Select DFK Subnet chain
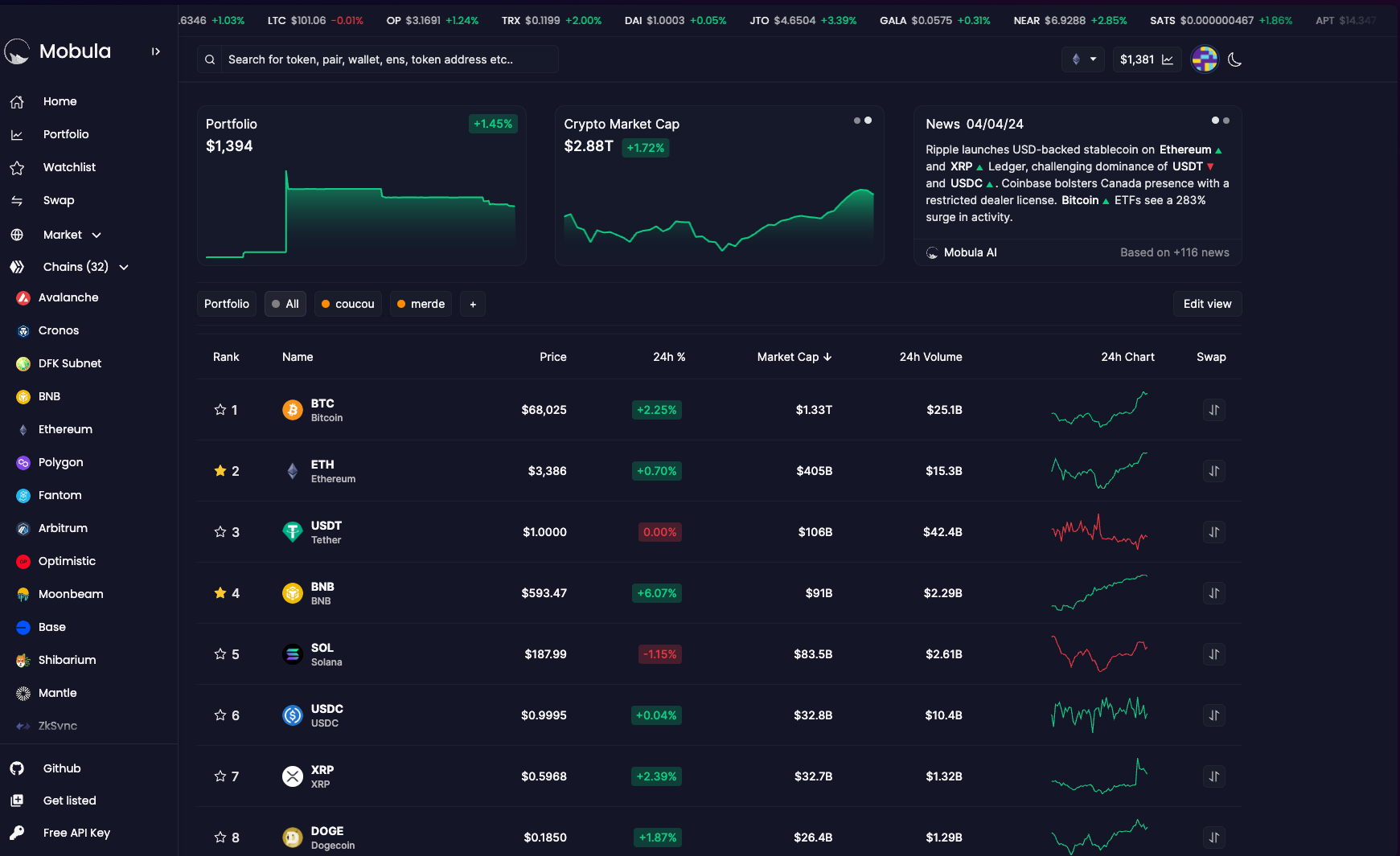 pos(70,363)
